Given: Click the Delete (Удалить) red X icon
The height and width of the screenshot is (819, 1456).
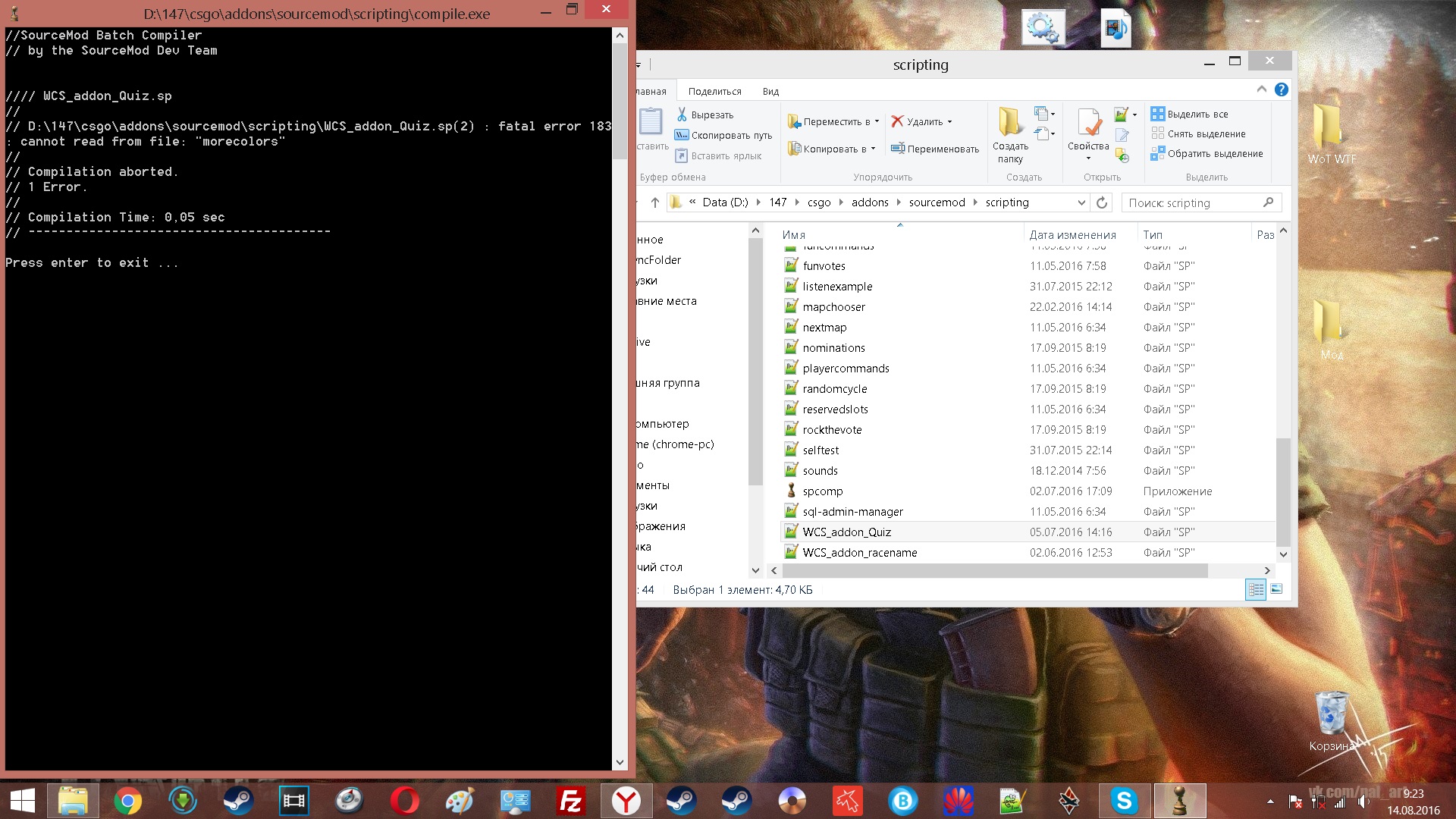Looking at the screenshot, I should [x=898, y=121].
